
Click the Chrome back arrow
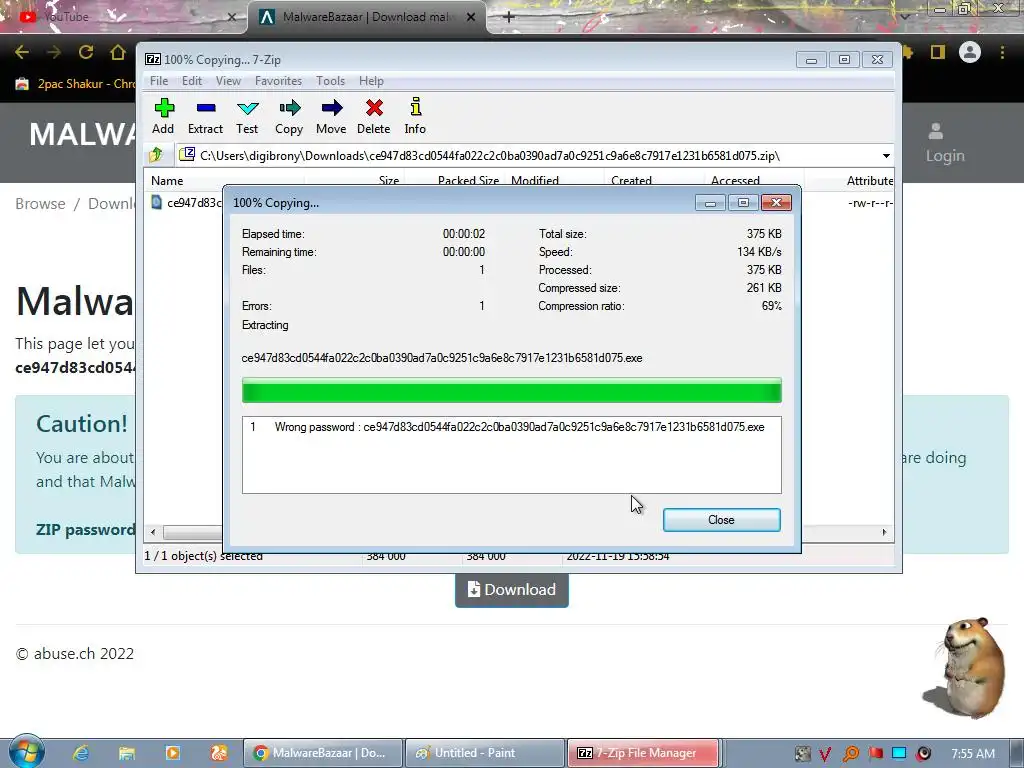22,53
